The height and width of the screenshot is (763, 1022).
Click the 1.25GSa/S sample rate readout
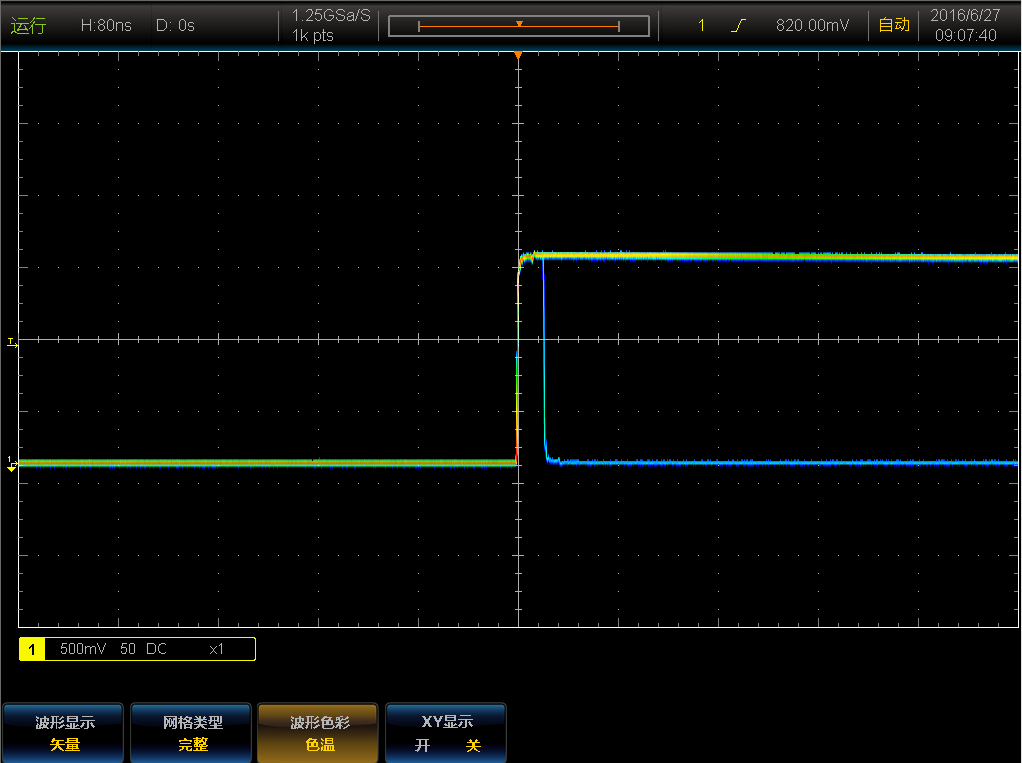(x=330, y=16)
